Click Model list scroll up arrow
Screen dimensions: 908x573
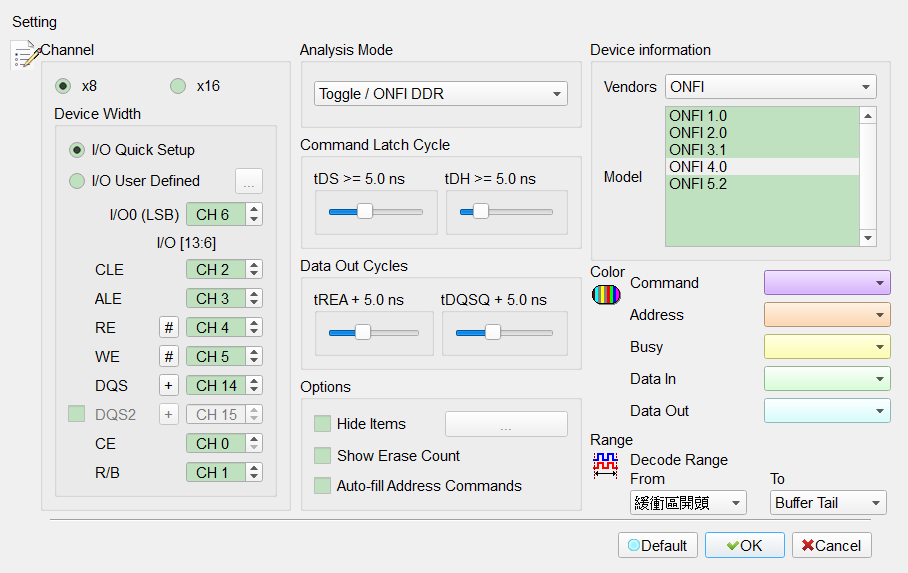[867, 116]
